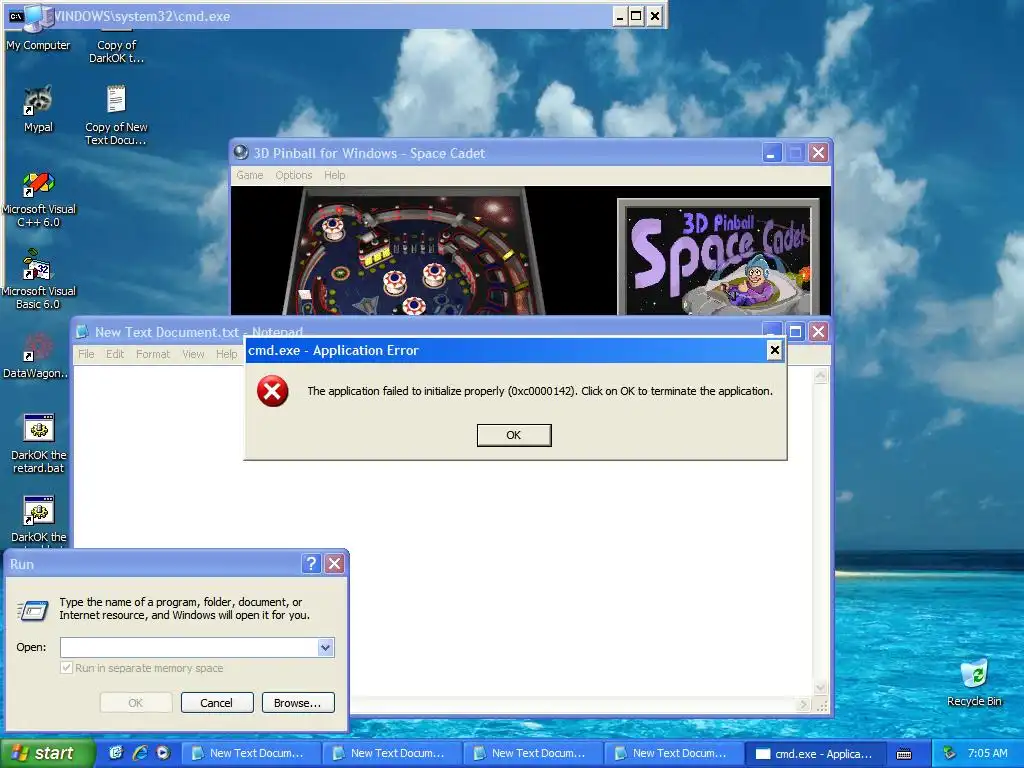Click Cancel in the Run dialog
Image resolution: width=1024 pixels, height=768 pixels.
(217, 703)
